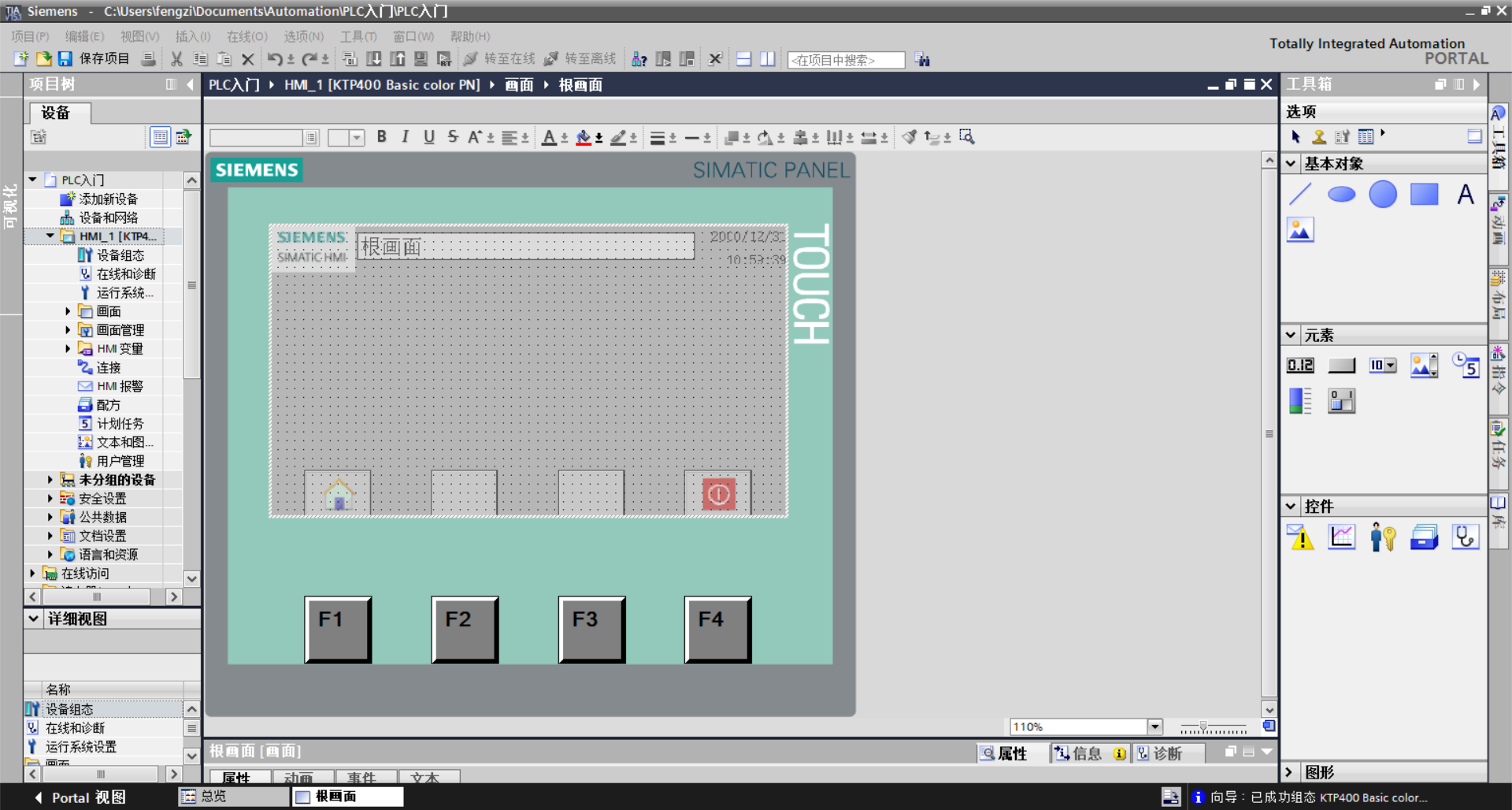Viewport: 1512px width, 810px height.
Task: Toggle italic text formatting
Action: click(405, 136)
